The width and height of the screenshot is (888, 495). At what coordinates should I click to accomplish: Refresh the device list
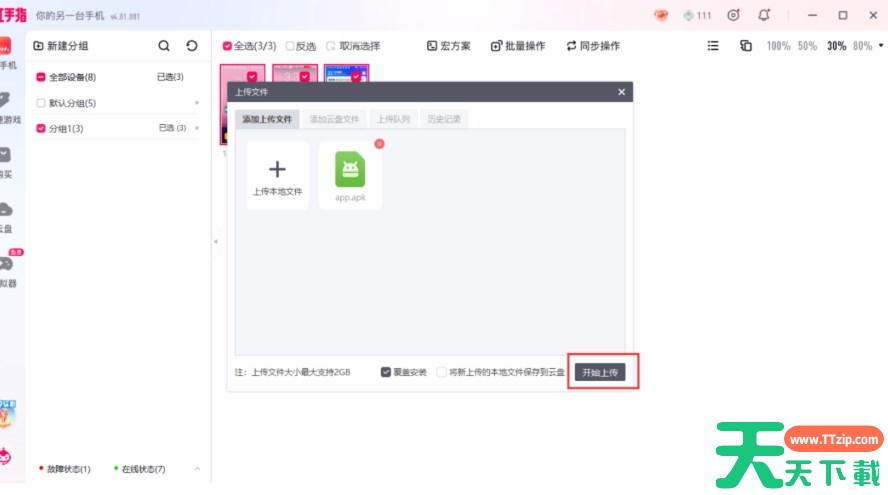(x=192, y=46)
